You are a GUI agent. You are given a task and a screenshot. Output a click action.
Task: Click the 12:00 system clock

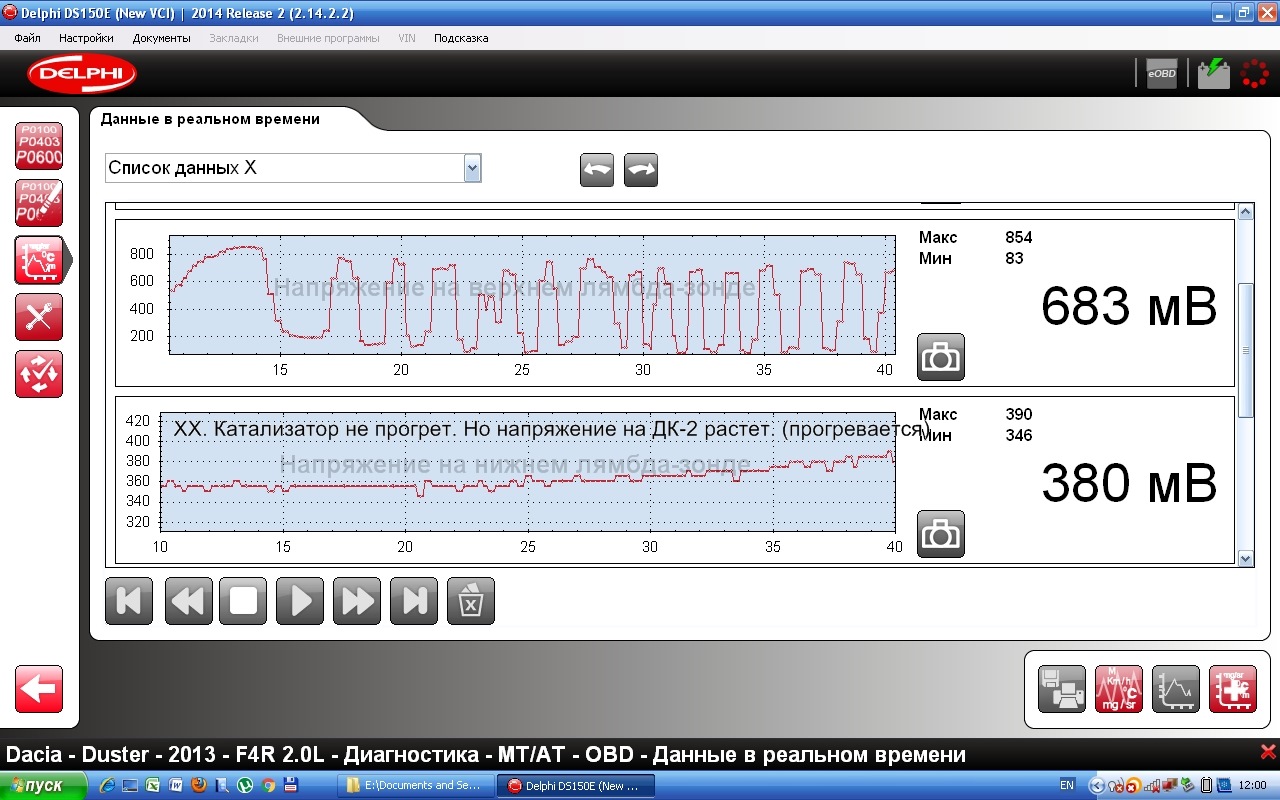1252,786
